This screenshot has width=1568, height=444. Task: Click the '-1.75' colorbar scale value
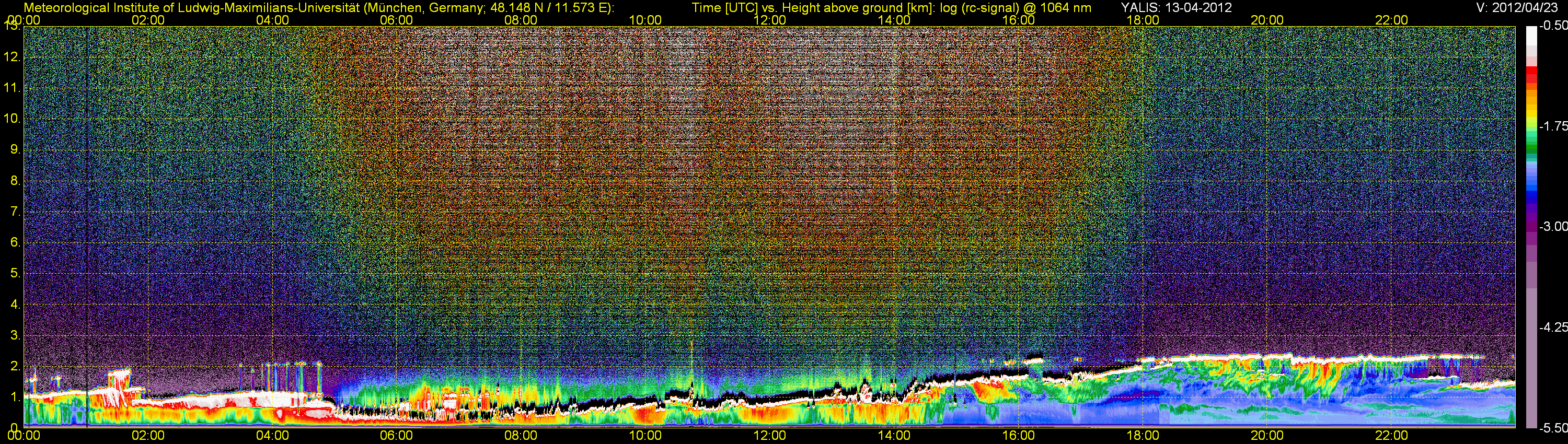[1553, 126]
